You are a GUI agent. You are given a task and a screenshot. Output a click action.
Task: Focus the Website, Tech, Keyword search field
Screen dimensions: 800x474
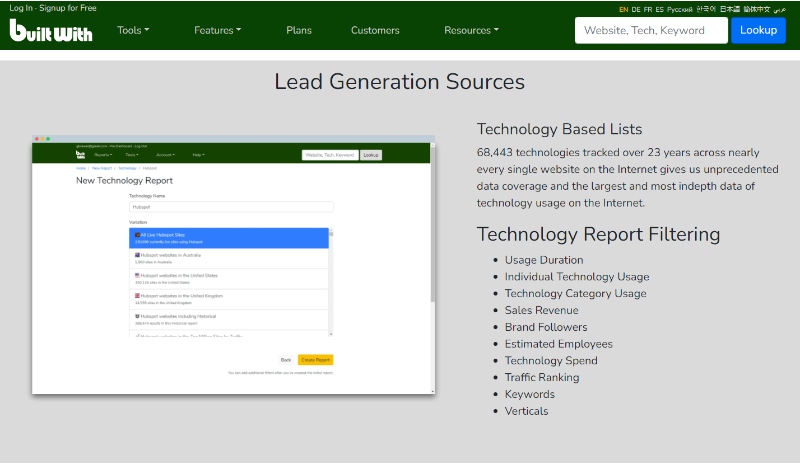(650, 30)
